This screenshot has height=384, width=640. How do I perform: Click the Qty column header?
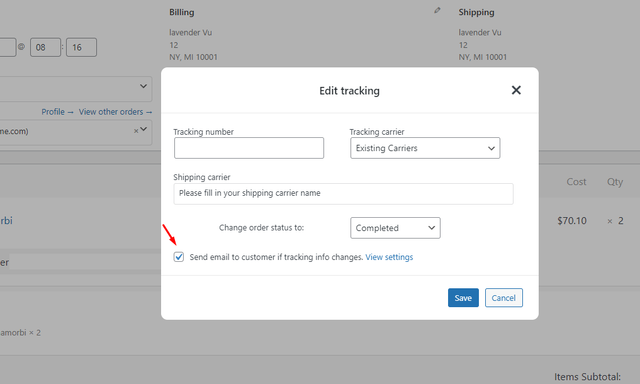click(615, 182)
